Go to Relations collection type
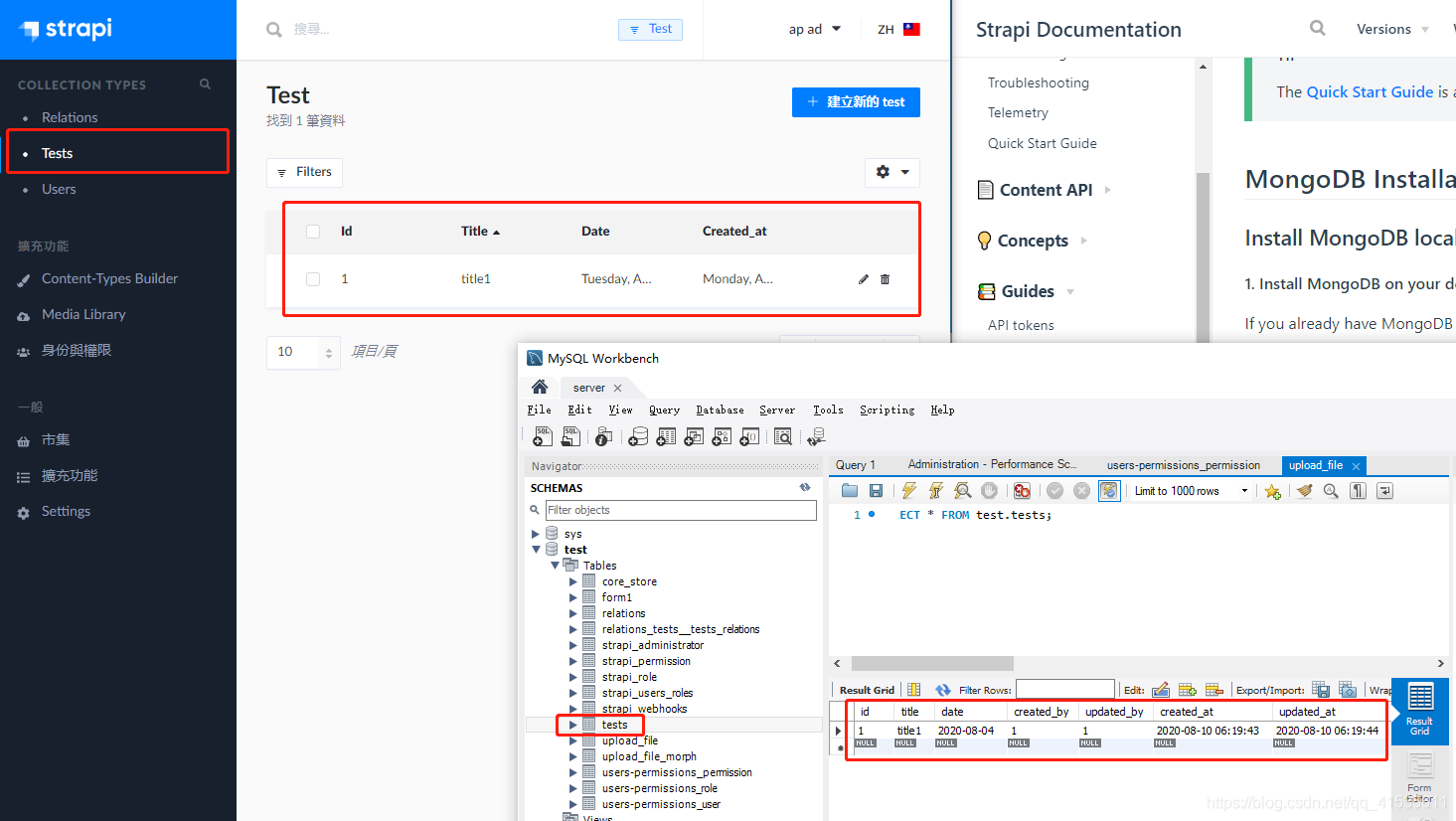 (70, 117)
